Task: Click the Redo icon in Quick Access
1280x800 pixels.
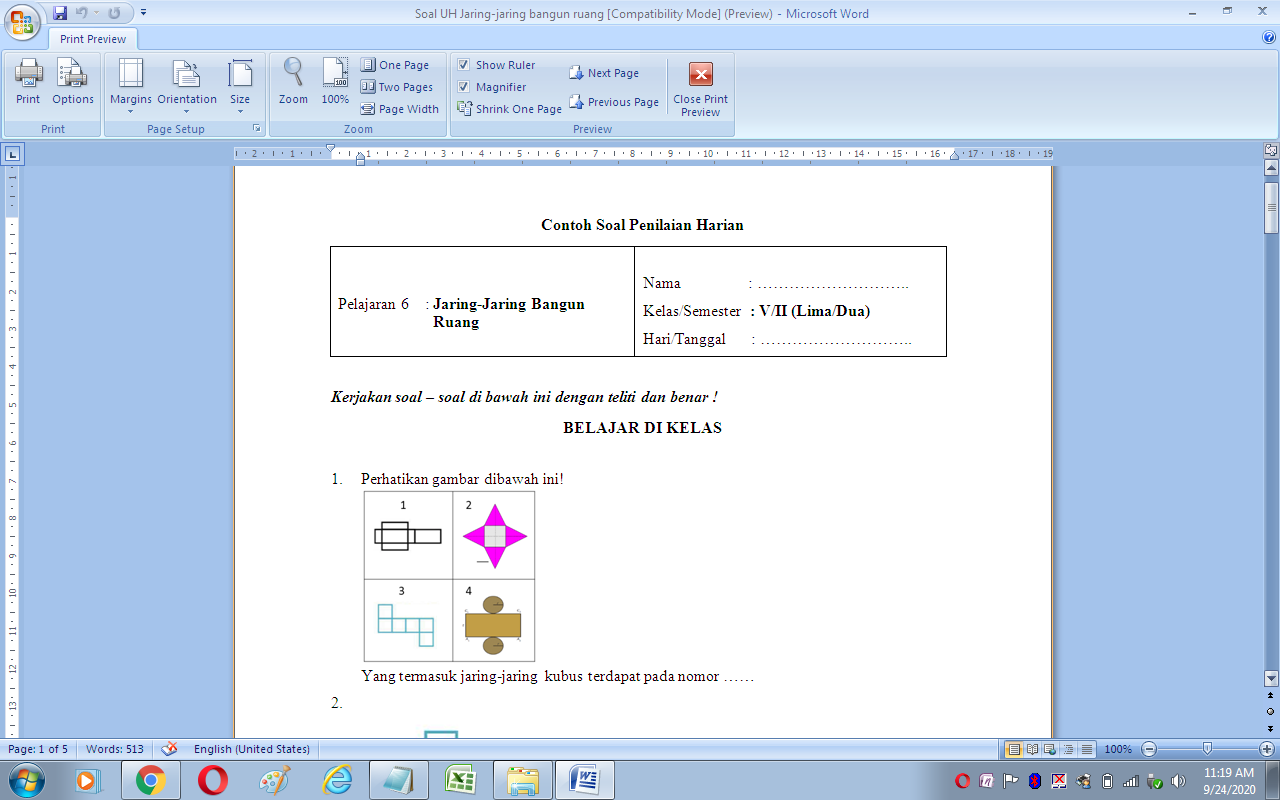Action: click(114, 13)
